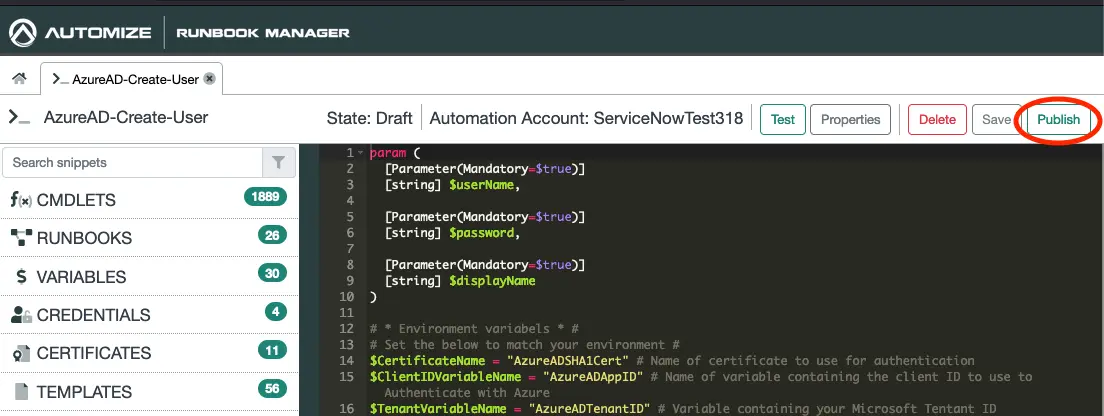Delete the runbook

tap(937, 119)
